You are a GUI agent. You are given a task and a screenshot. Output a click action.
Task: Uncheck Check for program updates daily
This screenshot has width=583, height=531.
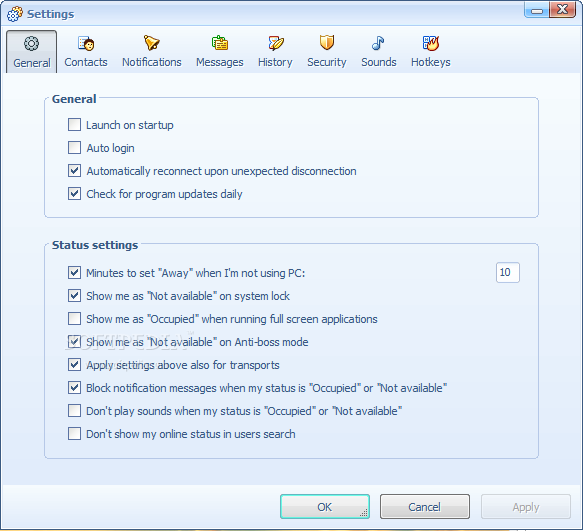pos(74,193)
